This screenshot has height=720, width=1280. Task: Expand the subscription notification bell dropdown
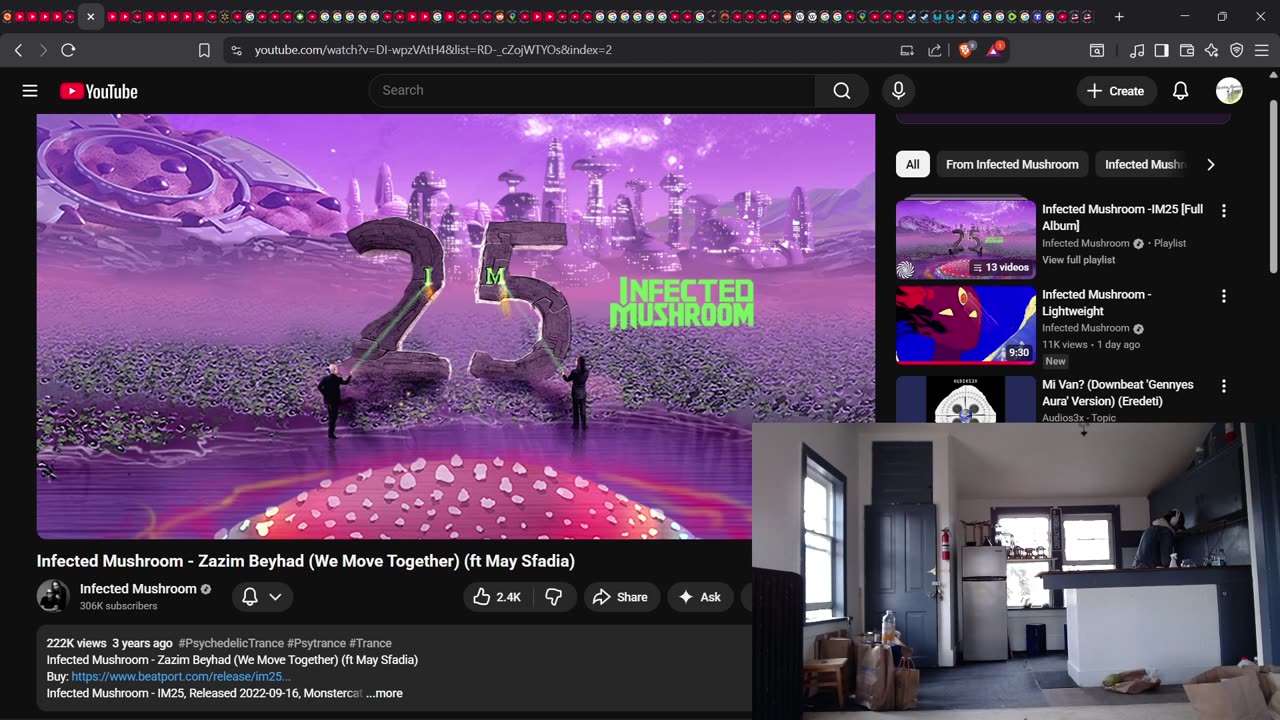click(x=263, y=597)
